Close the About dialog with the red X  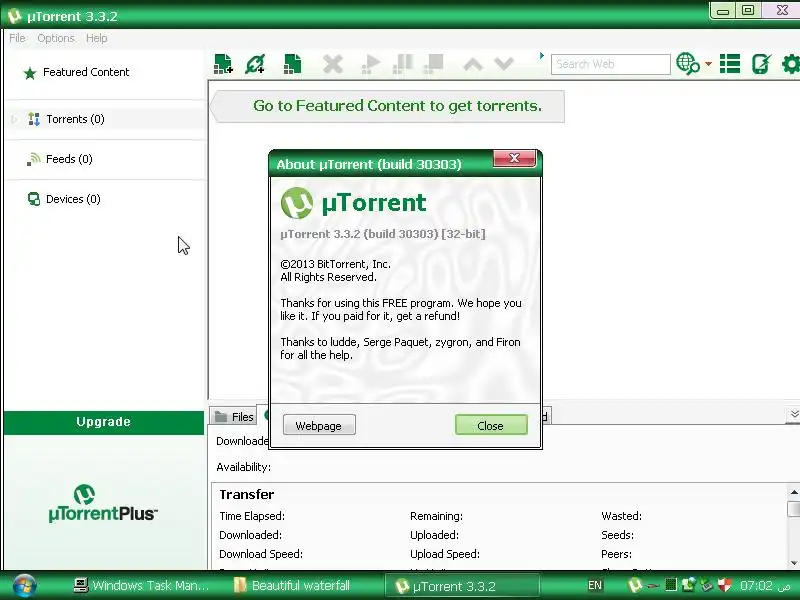[514, 158]
